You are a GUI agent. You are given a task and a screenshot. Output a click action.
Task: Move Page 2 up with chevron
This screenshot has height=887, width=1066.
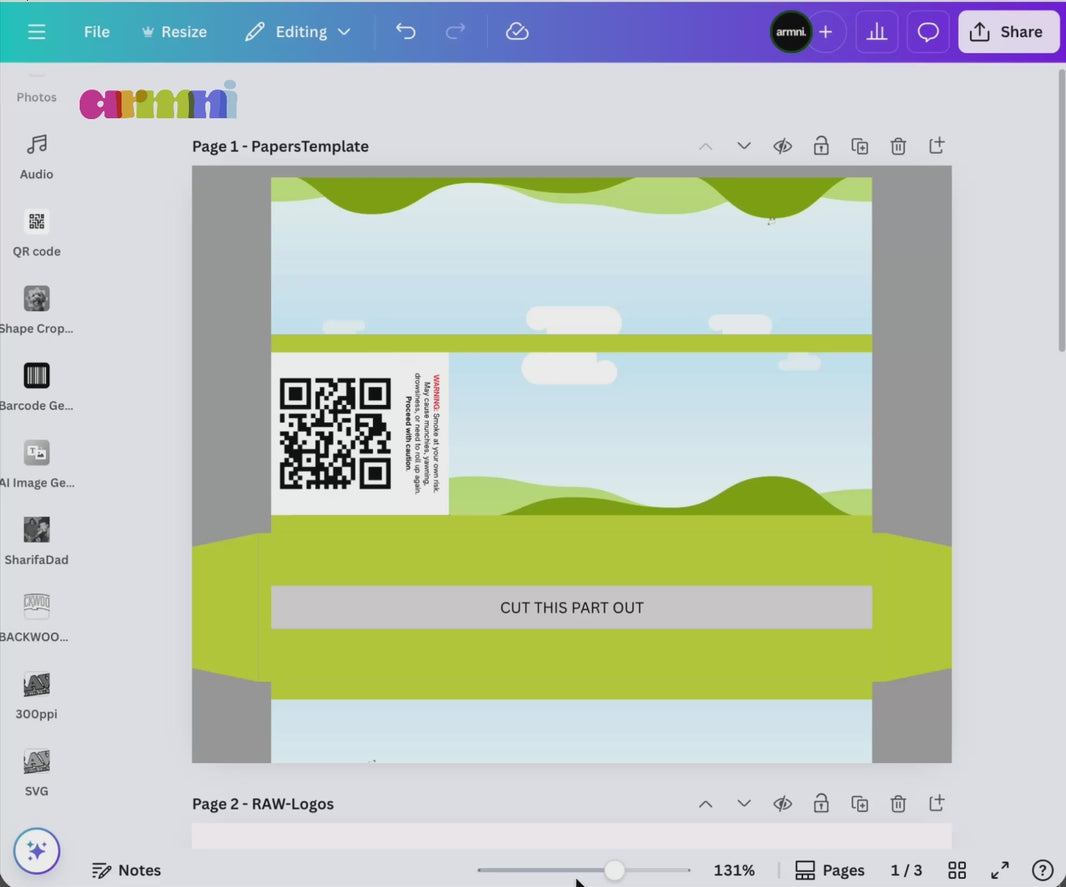705,804
